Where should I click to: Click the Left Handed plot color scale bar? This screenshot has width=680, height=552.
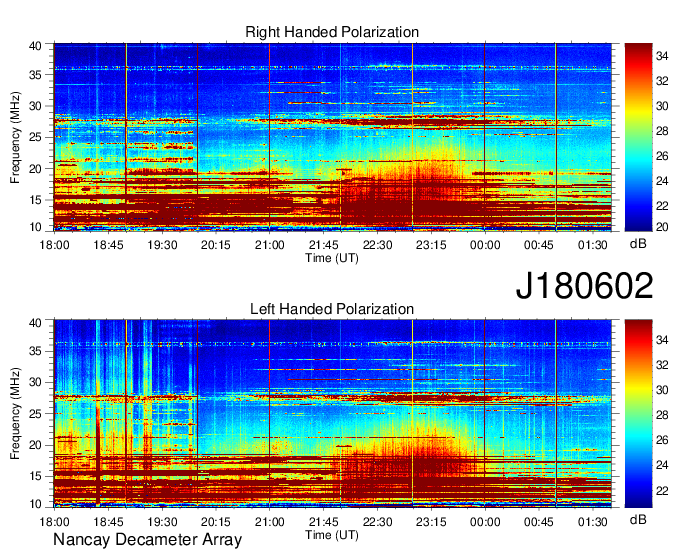click(638, 413)
